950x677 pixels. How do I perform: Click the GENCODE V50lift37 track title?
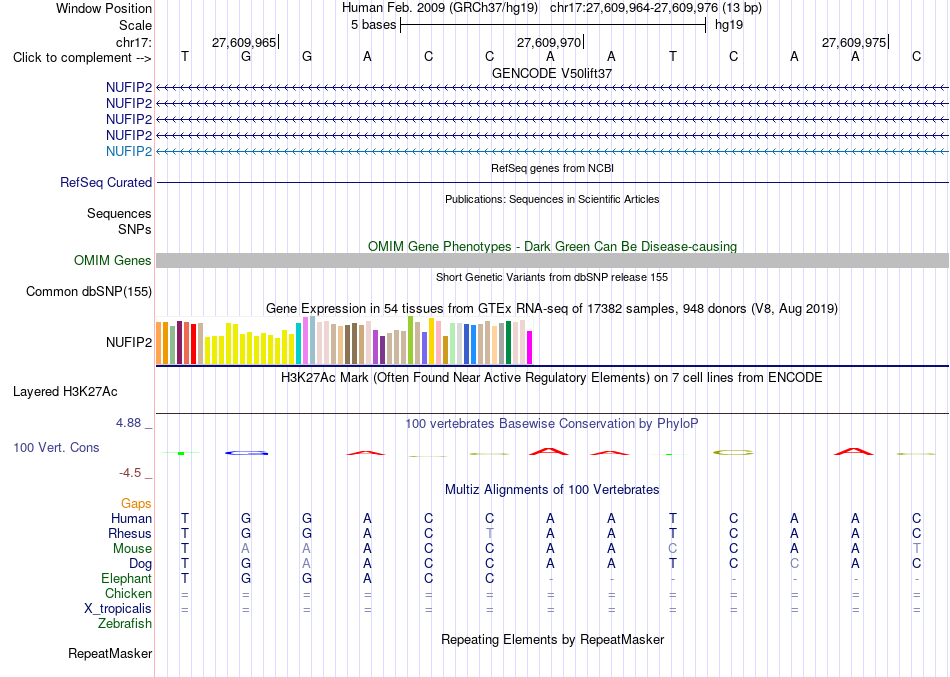point(552,73)
